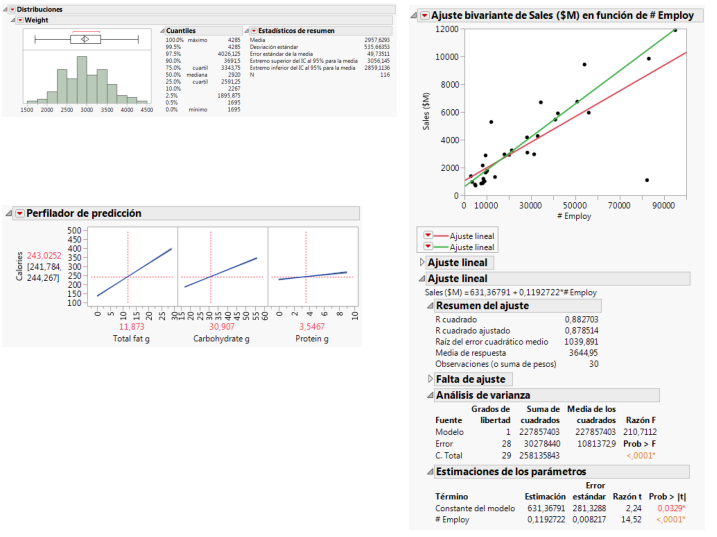Click the Error sum of squares 30278440
Viewport: 717px width, 537px height.
(x=542, y=444)
